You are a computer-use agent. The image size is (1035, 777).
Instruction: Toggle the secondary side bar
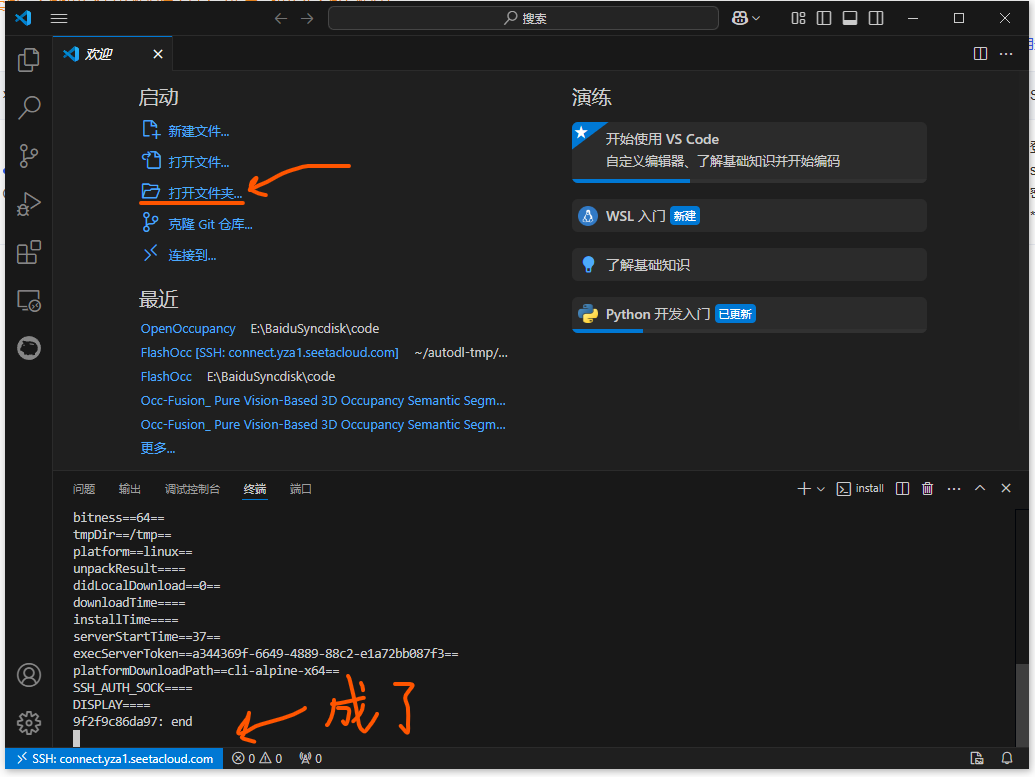(x=876, y=18)
